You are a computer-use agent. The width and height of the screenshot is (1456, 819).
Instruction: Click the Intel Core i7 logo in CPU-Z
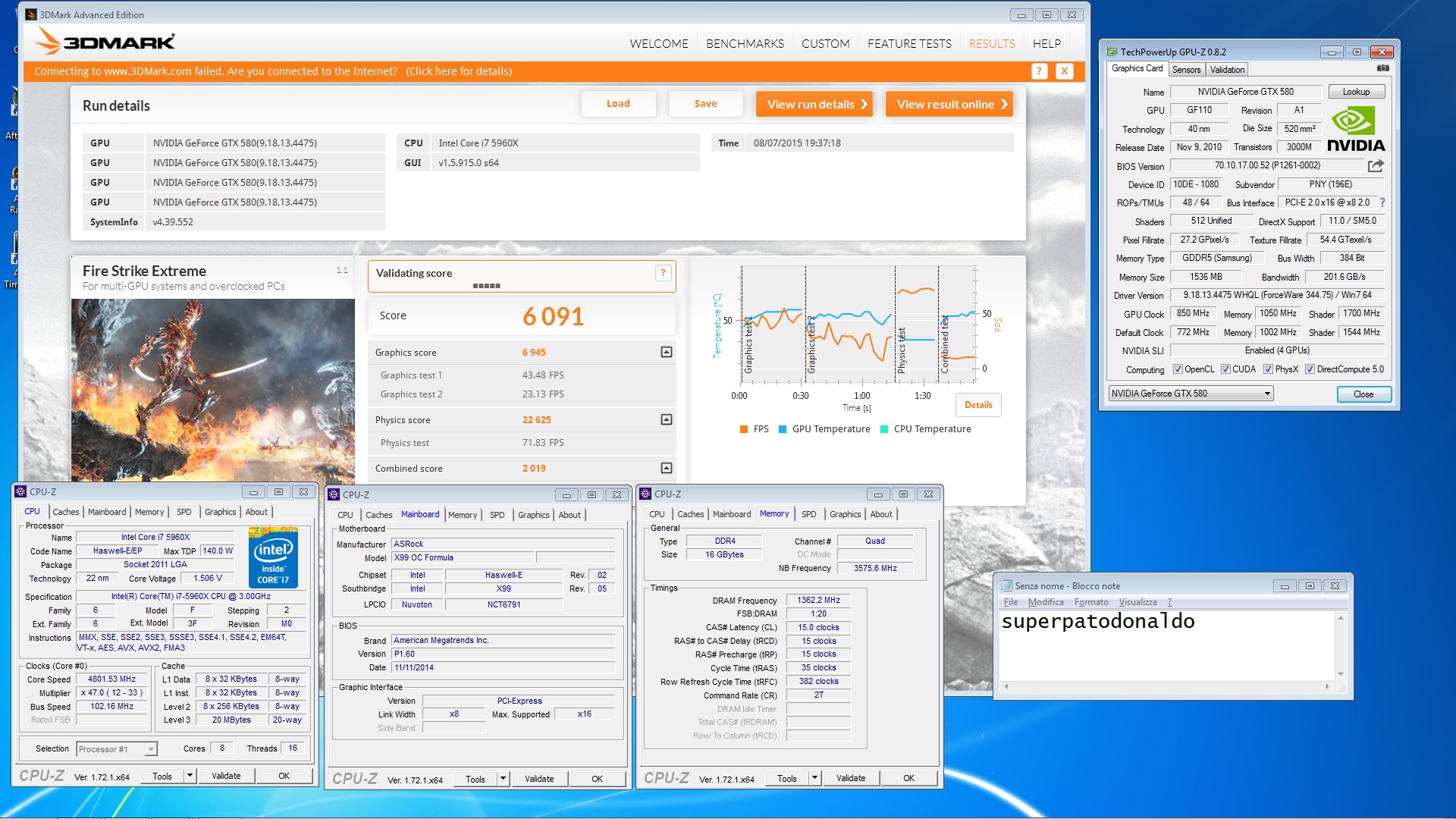click(x=273, y=558)
